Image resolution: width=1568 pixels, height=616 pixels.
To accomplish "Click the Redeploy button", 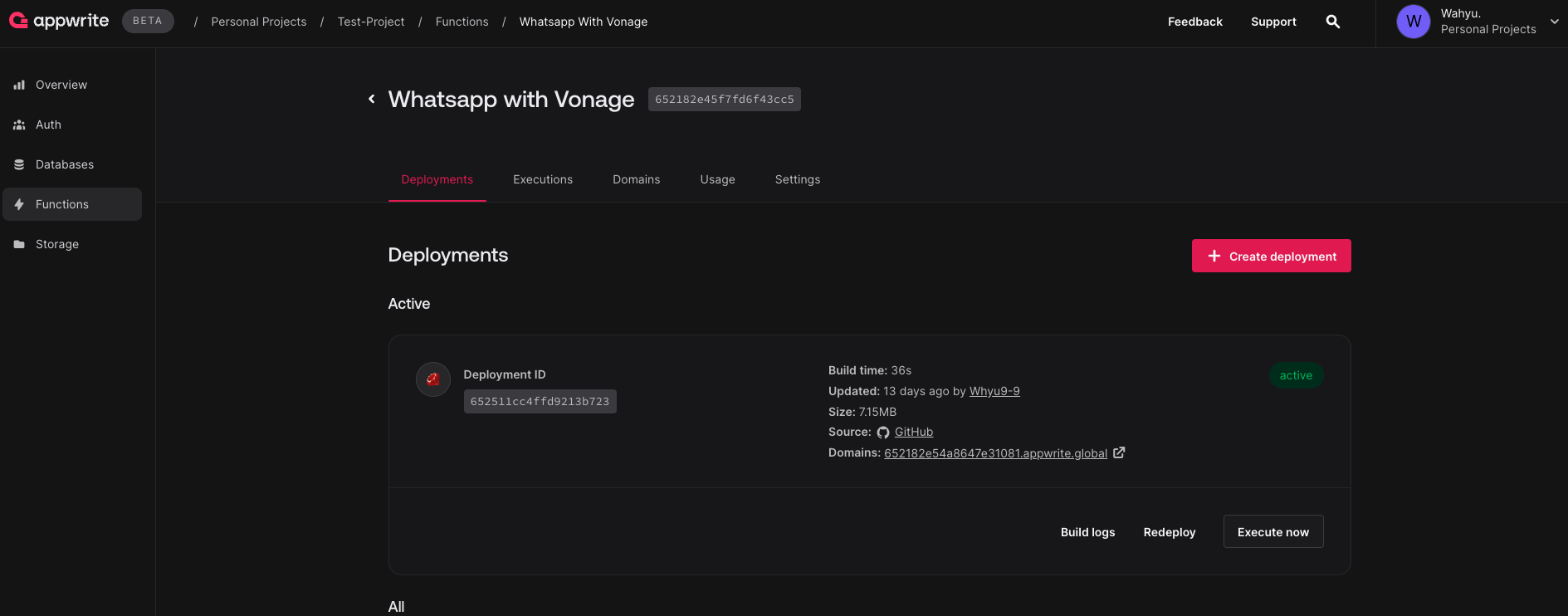I will click(1170, 532).
